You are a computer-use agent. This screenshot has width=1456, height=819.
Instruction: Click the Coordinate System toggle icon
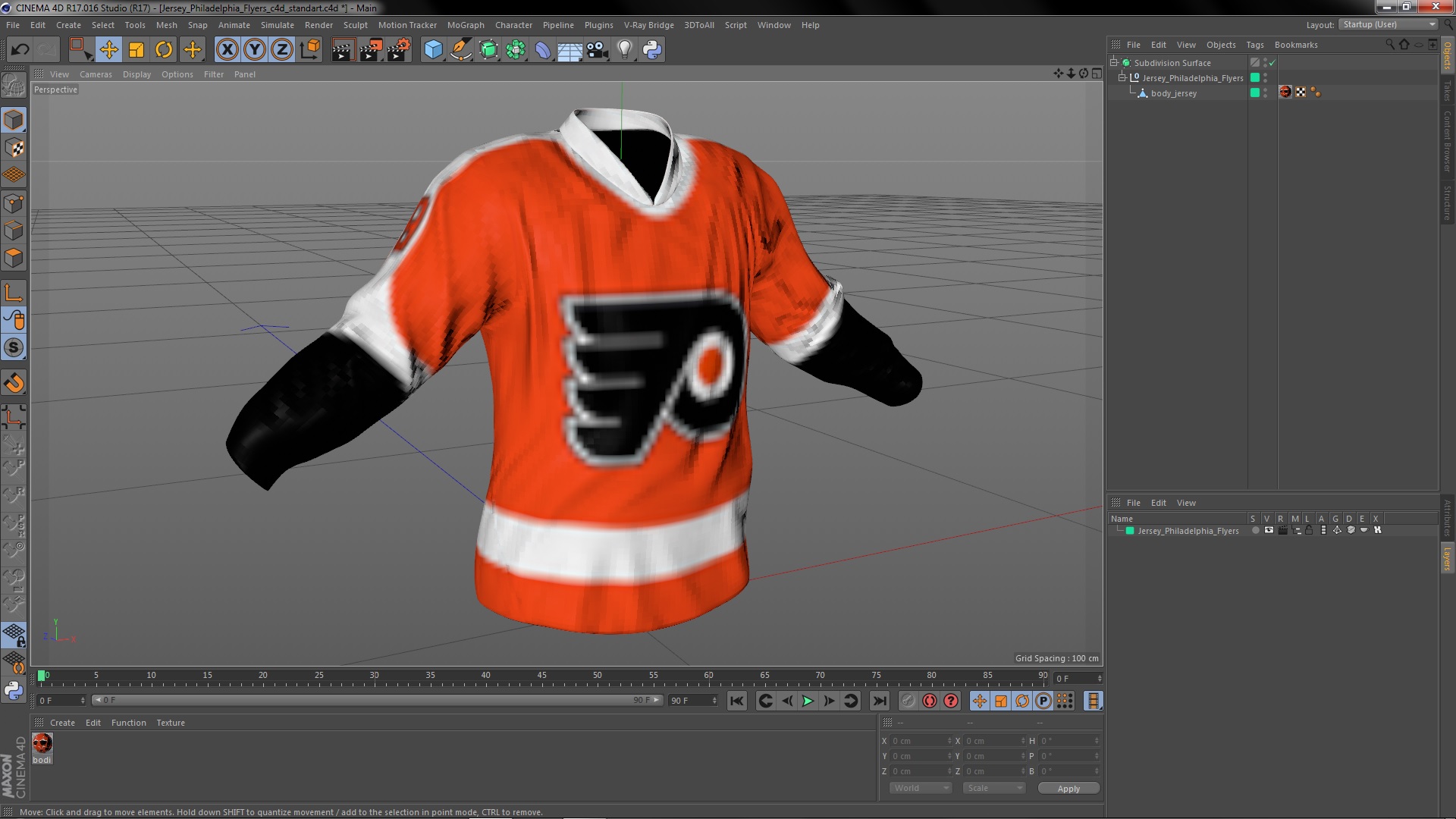tap(310, 50)
